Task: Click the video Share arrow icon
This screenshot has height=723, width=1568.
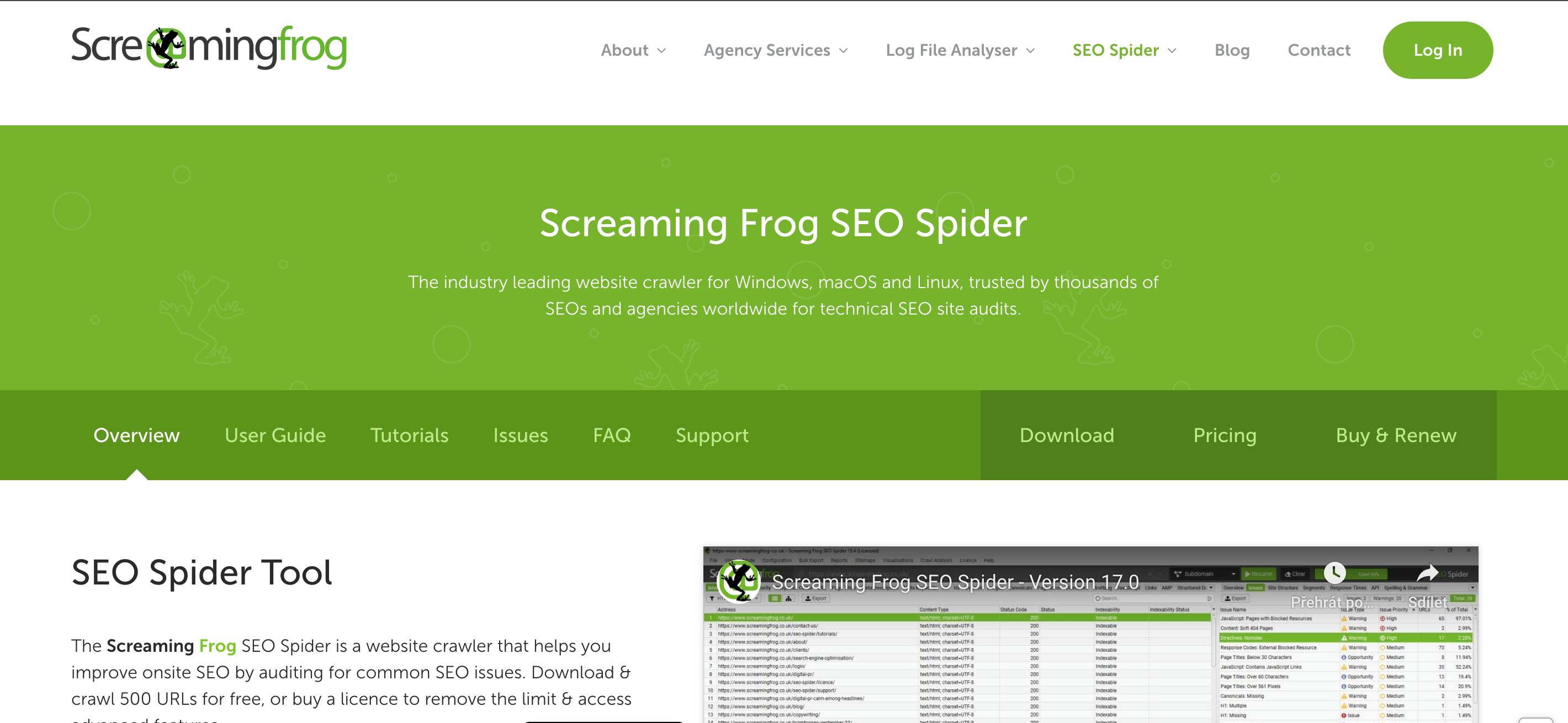Action: click(1427, 573)
